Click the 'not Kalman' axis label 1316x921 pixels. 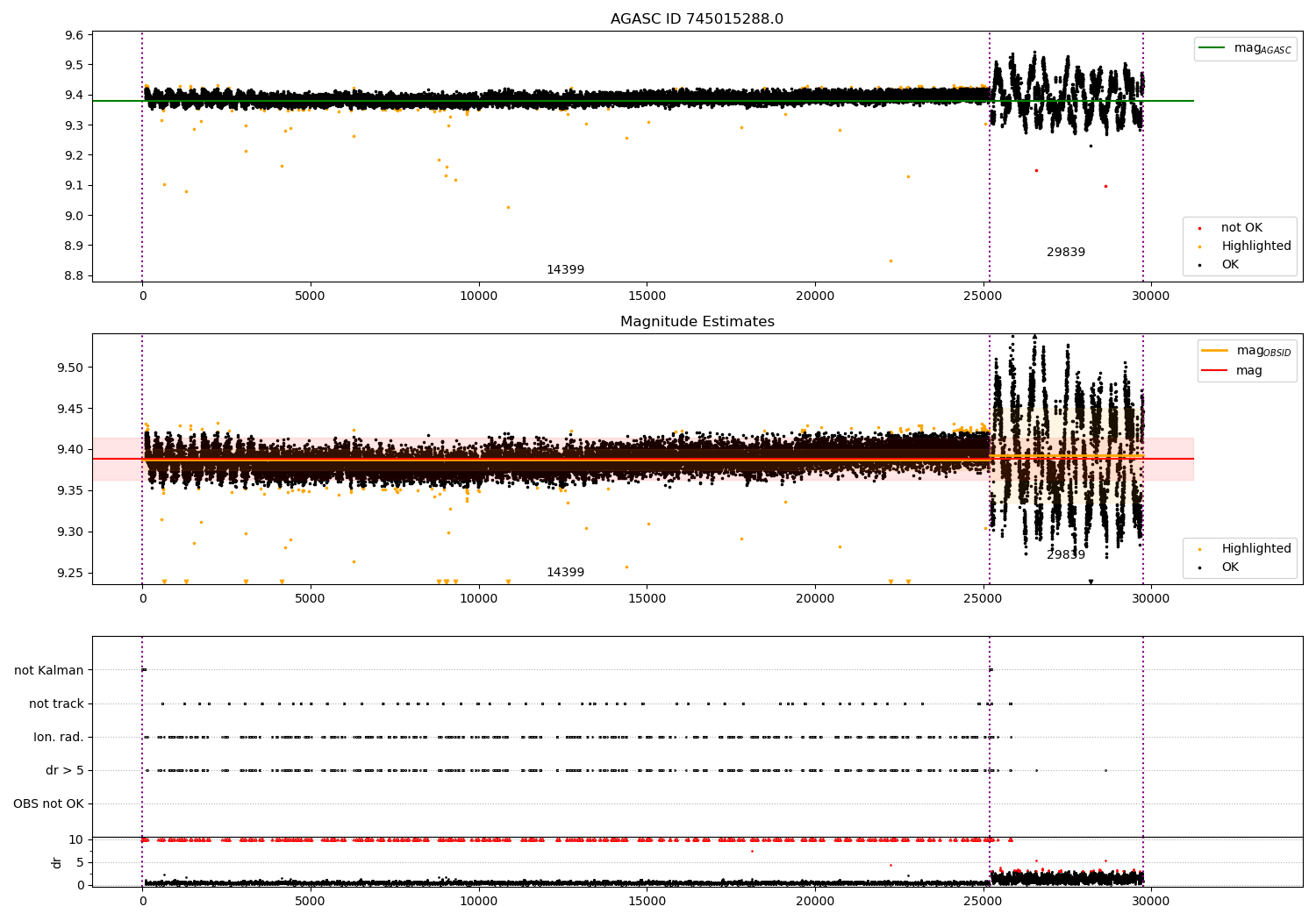49,670
